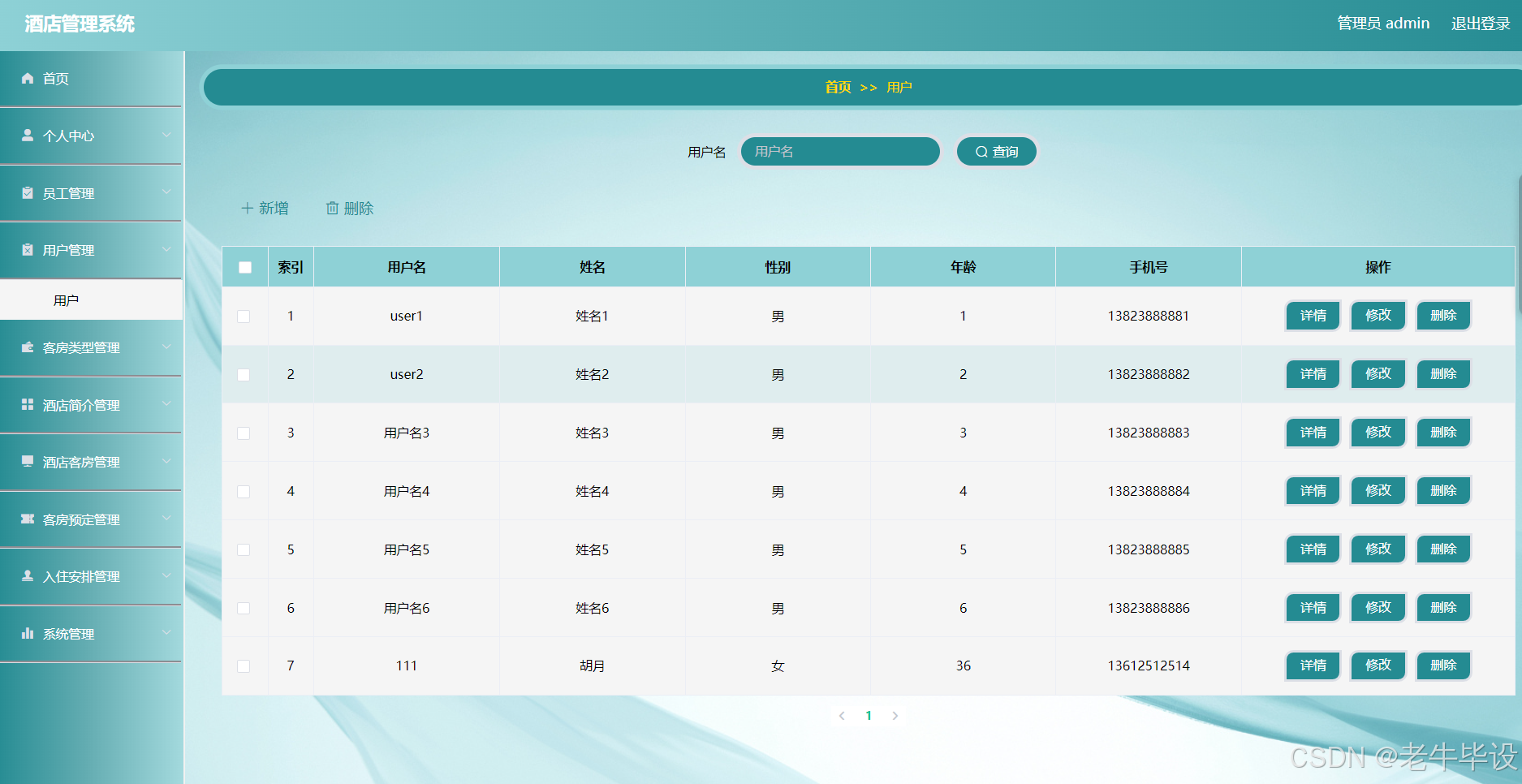The image size is (1522, 784).
Task: Click the 查询 text in the search button
Action: [x=1006, y=152]
